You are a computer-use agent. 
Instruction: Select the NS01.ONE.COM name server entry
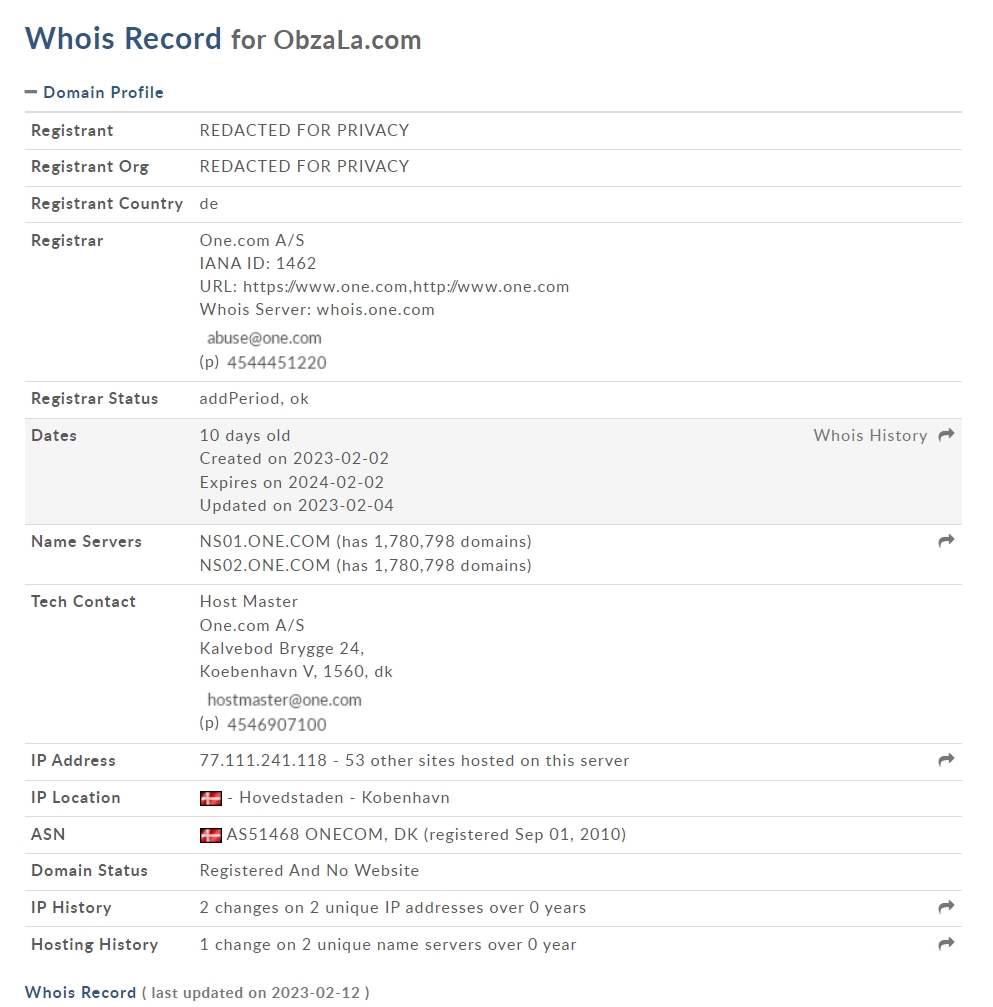click(x=265, y=541)
